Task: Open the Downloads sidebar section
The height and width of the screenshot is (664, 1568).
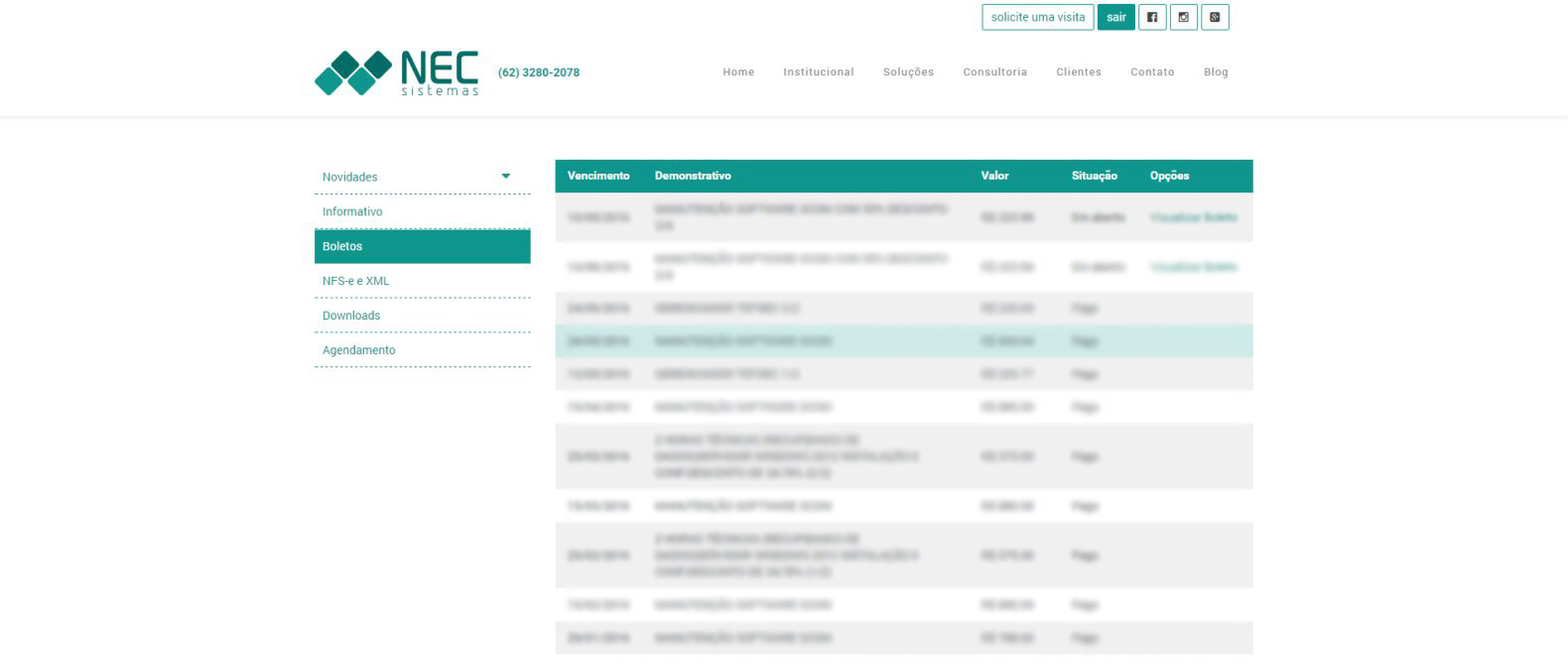Action: (x=351, y=316)
